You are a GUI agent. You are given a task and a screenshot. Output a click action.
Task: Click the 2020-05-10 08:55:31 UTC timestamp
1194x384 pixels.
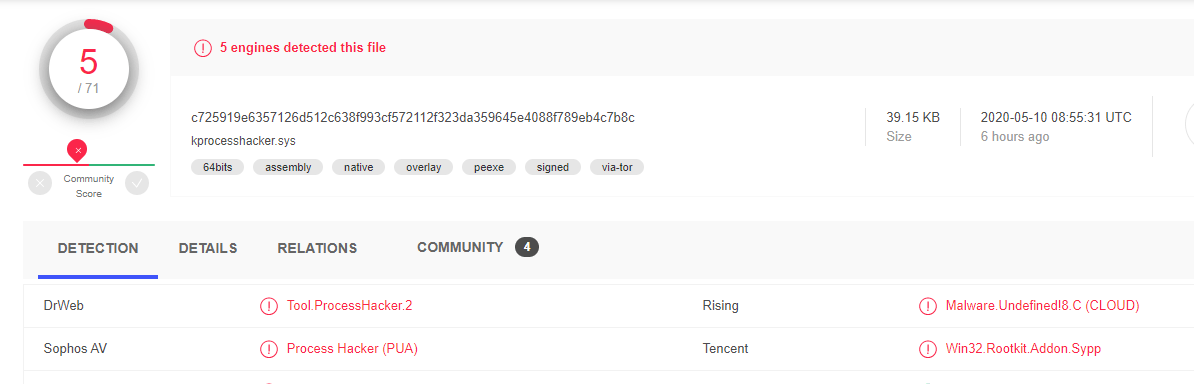(1056, 117)
